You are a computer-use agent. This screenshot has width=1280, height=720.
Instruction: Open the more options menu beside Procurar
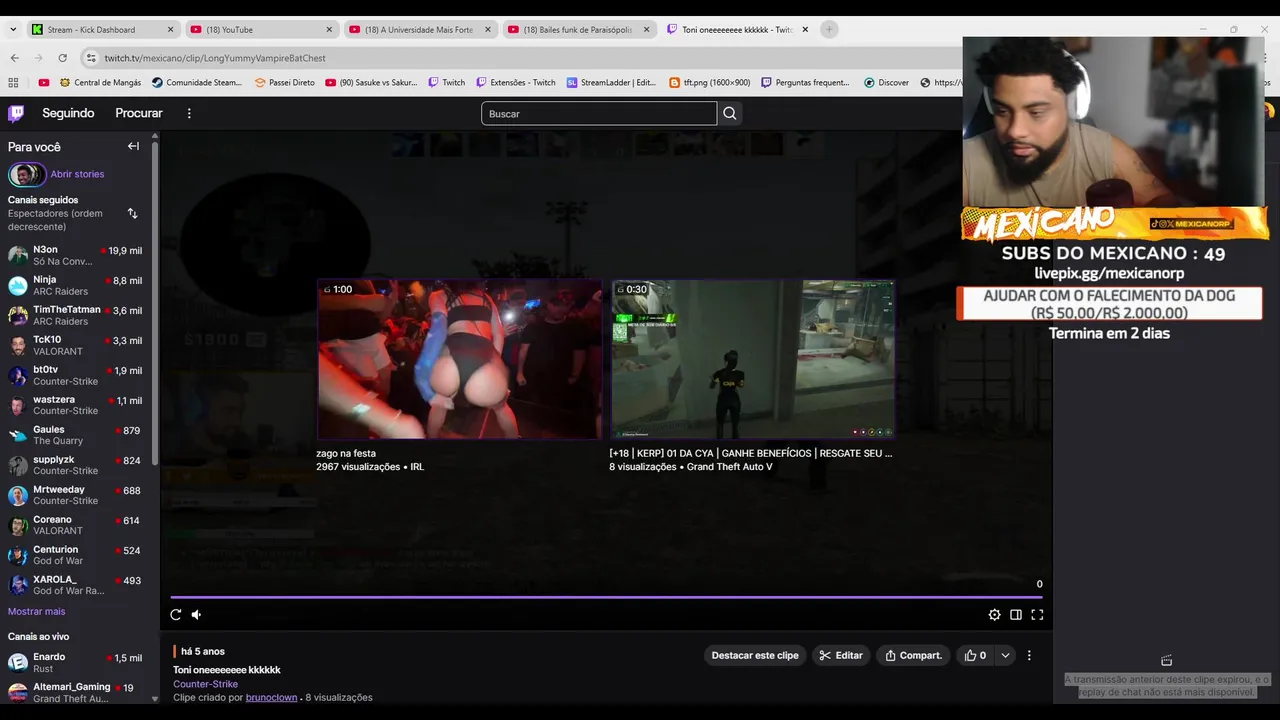189,113
